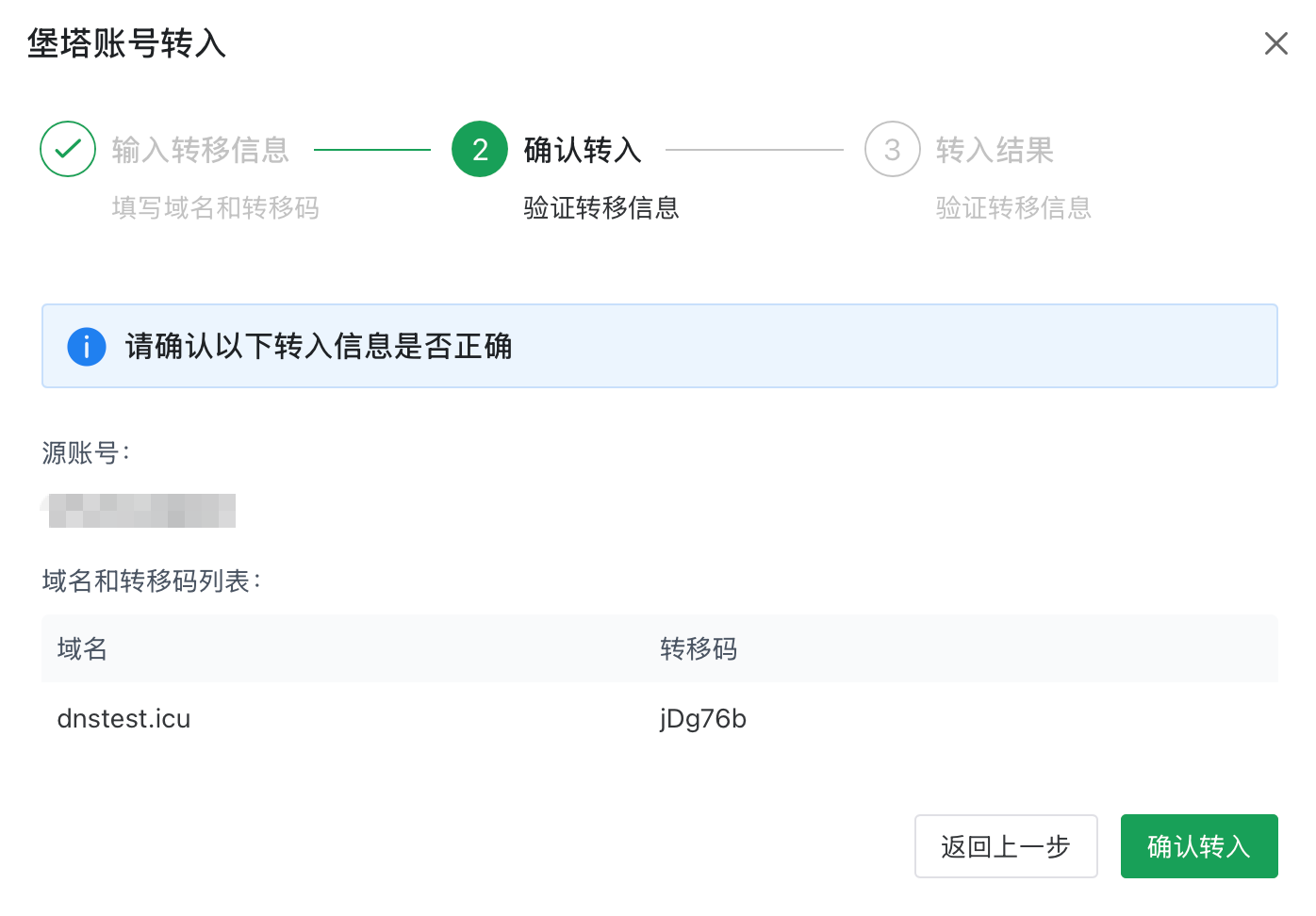This screenshot has height=916, width=1316.
Task: Click the 域名 column header
Action: (81, 648)
